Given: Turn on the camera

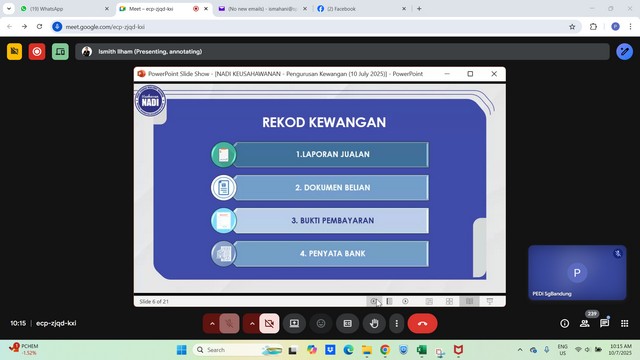Looking at the screenshot, I should pyautogui.click(x=269, y=324).
